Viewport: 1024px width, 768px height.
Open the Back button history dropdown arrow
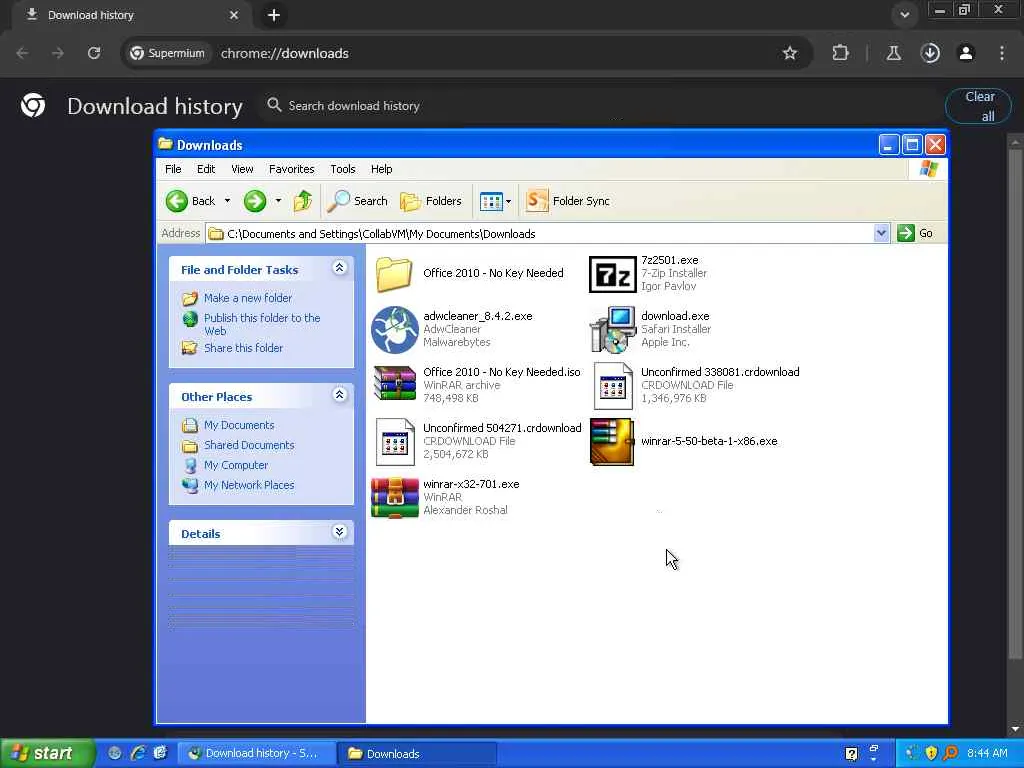pos(227,201)
